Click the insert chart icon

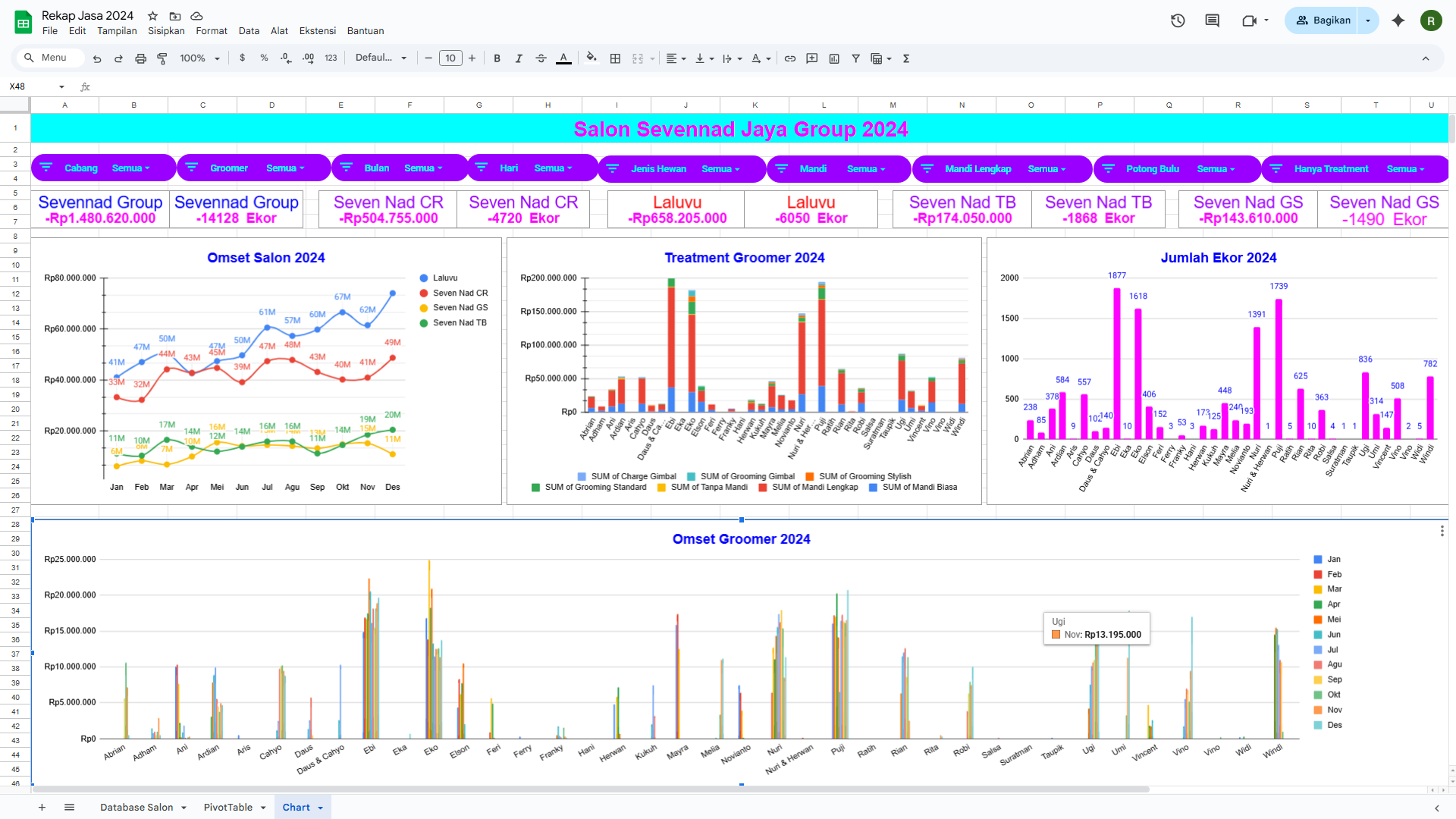(834, 58)
